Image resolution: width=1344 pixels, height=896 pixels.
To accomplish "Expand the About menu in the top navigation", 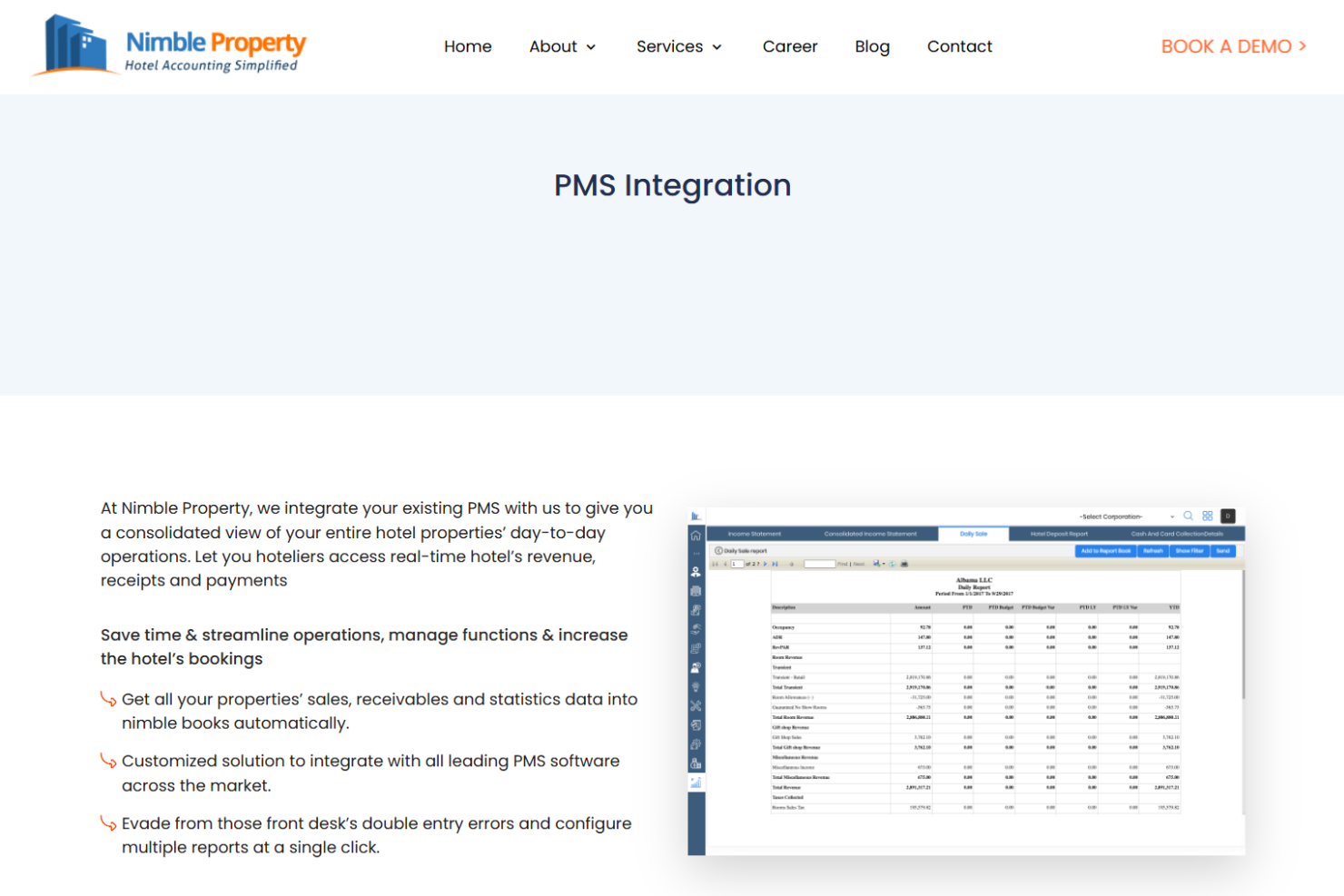I will tap(562, 46).
